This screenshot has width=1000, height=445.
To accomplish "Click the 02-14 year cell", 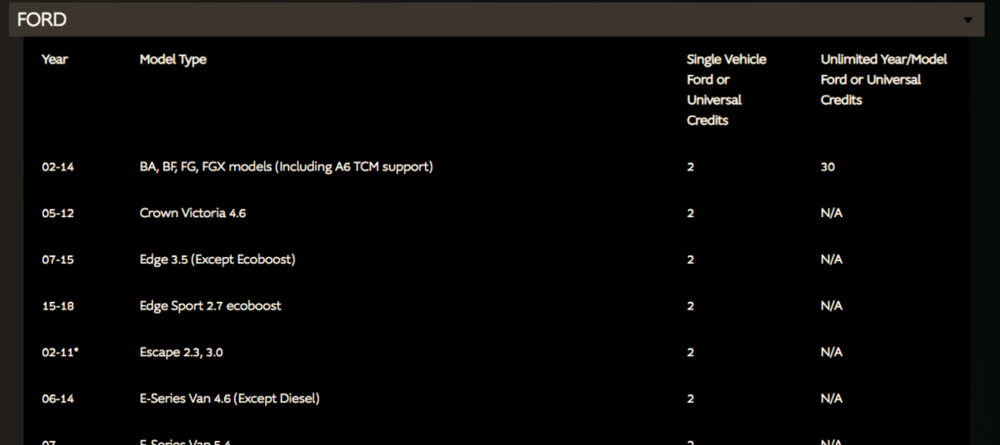I will pos(58,167).
